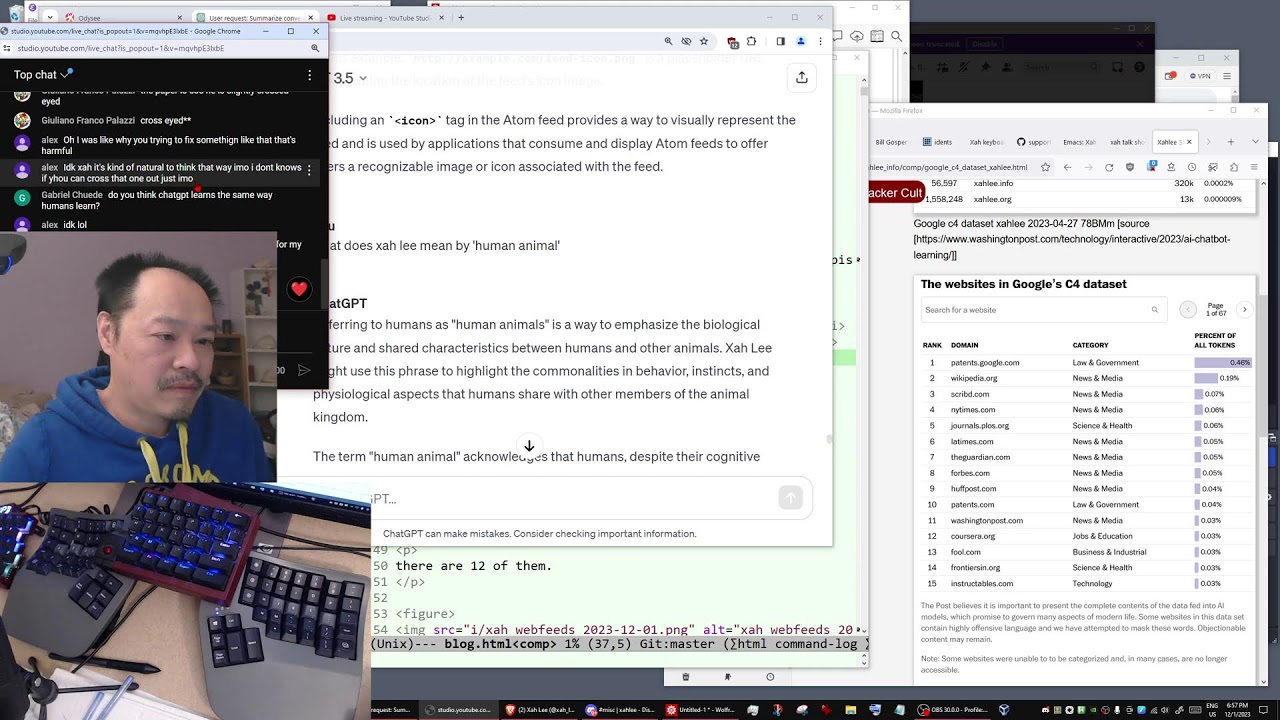Image resolution: width=1280 pixels, height=720 pixels.
Task: Click the share/upload icon in ChatGPT header
Action: 801,78
